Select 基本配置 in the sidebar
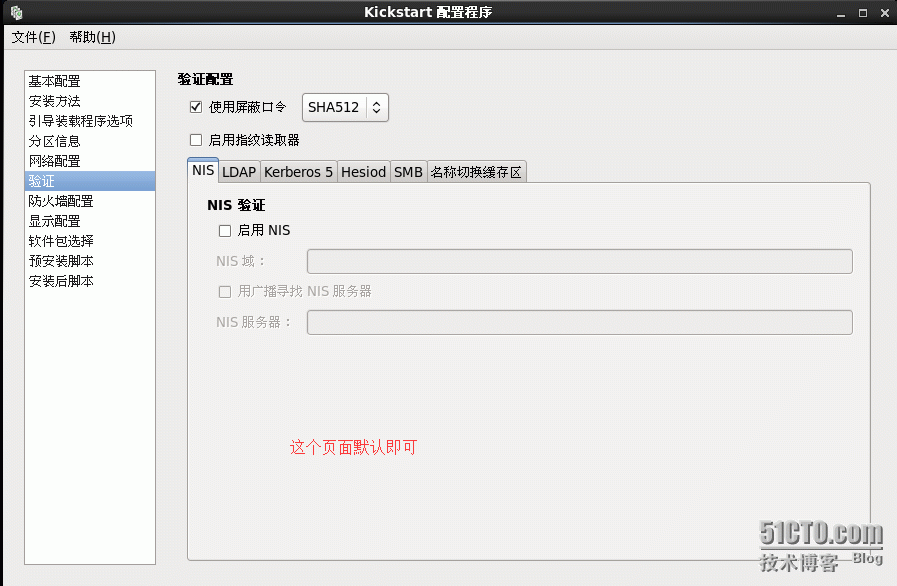Screen dimensions: 897x586 [90, 81]
